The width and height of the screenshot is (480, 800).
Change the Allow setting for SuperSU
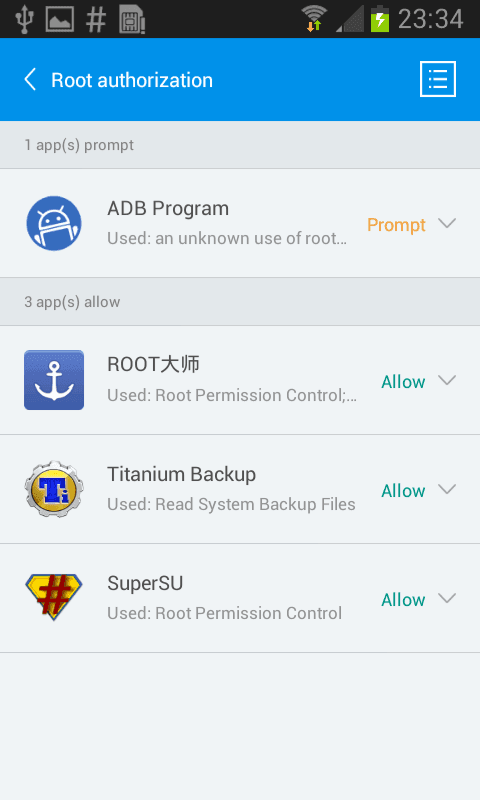point(403,600)
